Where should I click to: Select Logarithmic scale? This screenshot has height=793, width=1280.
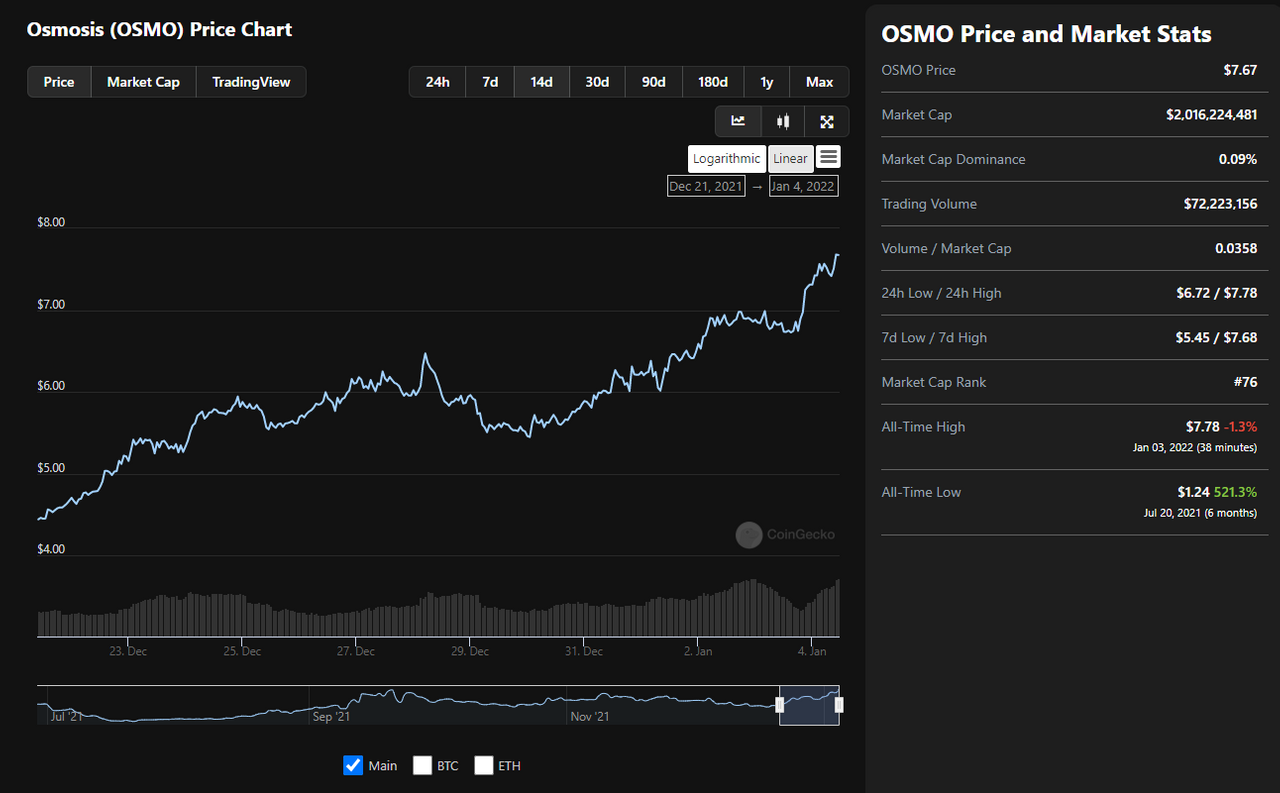pos(727,158)
